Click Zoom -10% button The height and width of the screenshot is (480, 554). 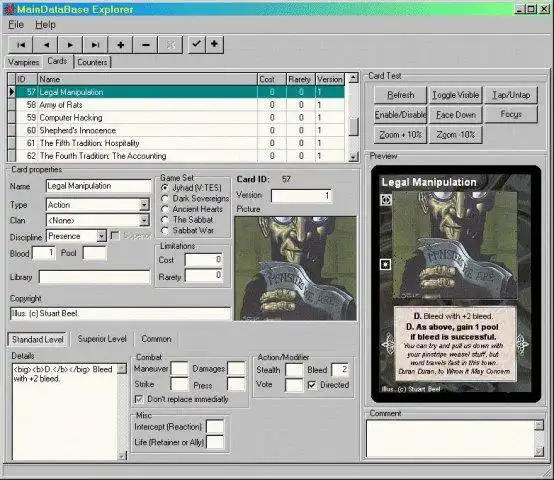tap(455, 135)
